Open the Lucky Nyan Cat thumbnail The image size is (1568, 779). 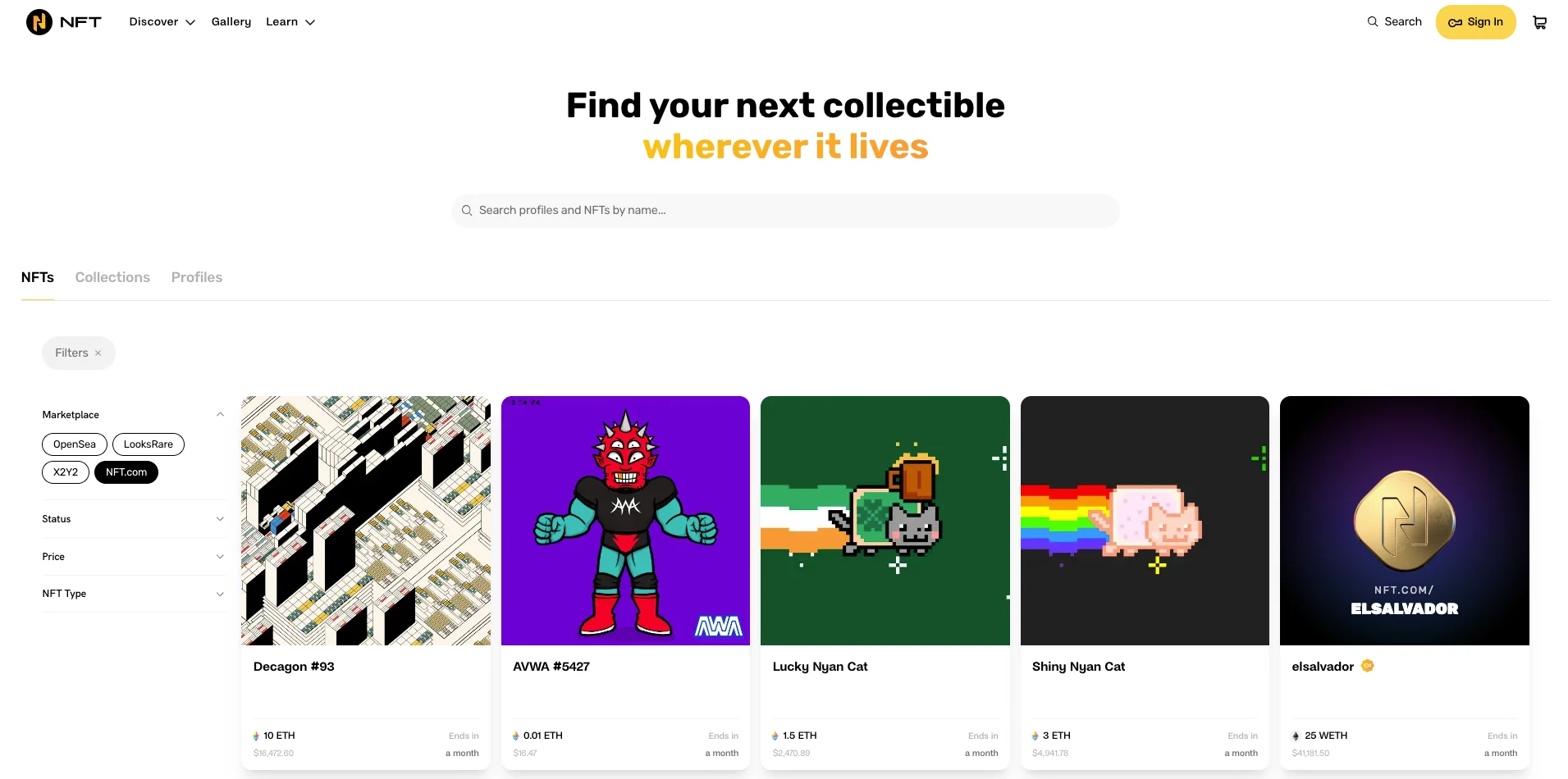point(885,521)
